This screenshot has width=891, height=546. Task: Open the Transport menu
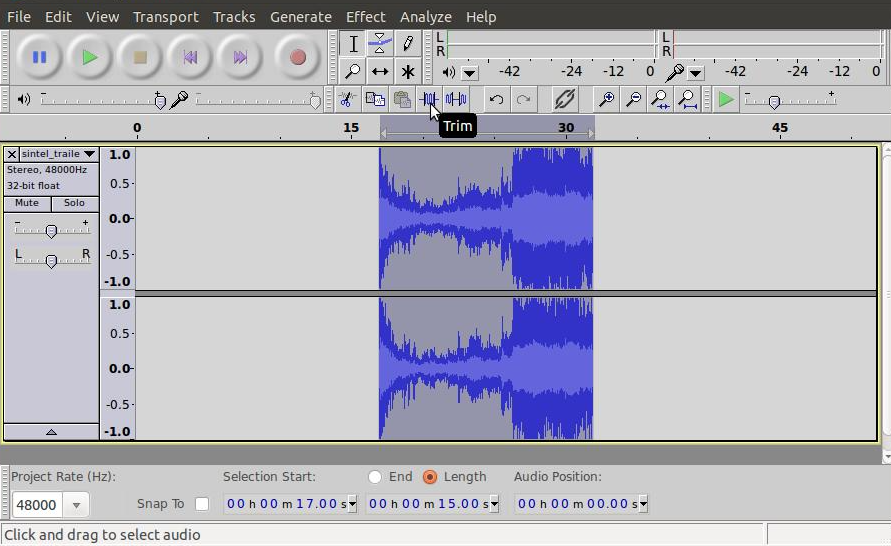[165, 17]
